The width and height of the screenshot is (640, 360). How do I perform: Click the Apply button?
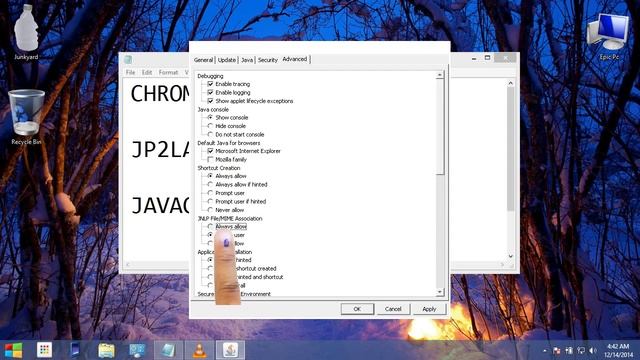(x=429, y=309)
